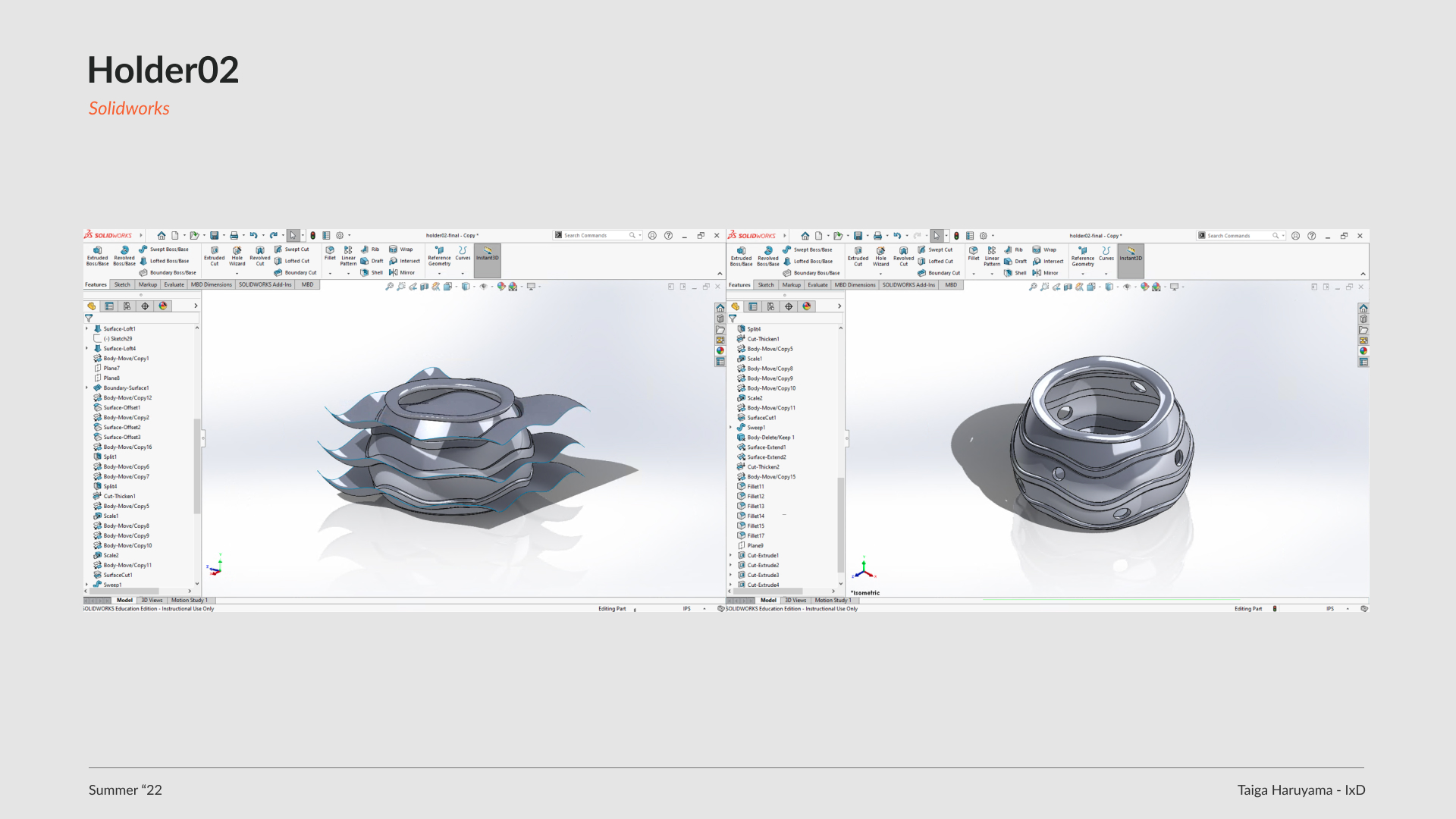The width and height of the screenshot is (1456, 819).
Task: Expand the Sweep1 feature in right tree
Action: click(x=731, y=428)
